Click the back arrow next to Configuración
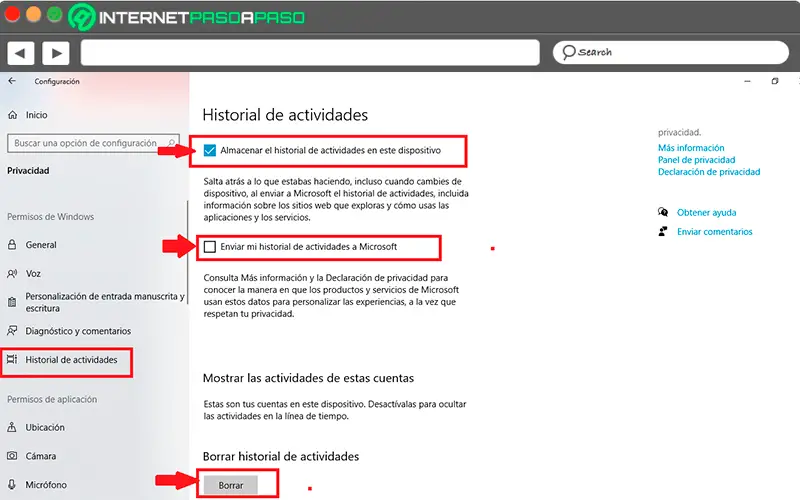800x500 pixels. 12,81
